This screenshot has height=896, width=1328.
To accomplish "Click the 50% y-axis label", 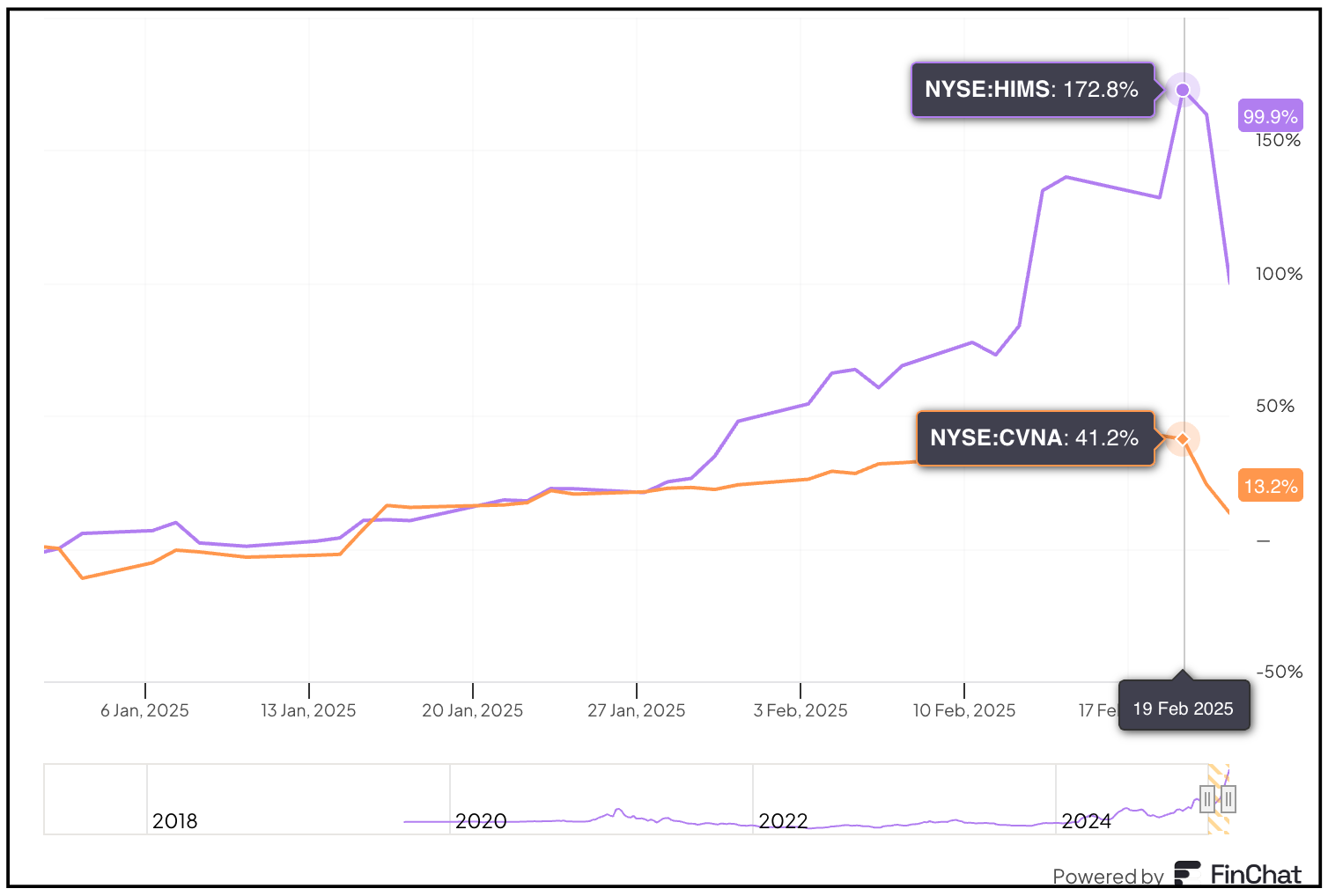I will pos(1275,406).
